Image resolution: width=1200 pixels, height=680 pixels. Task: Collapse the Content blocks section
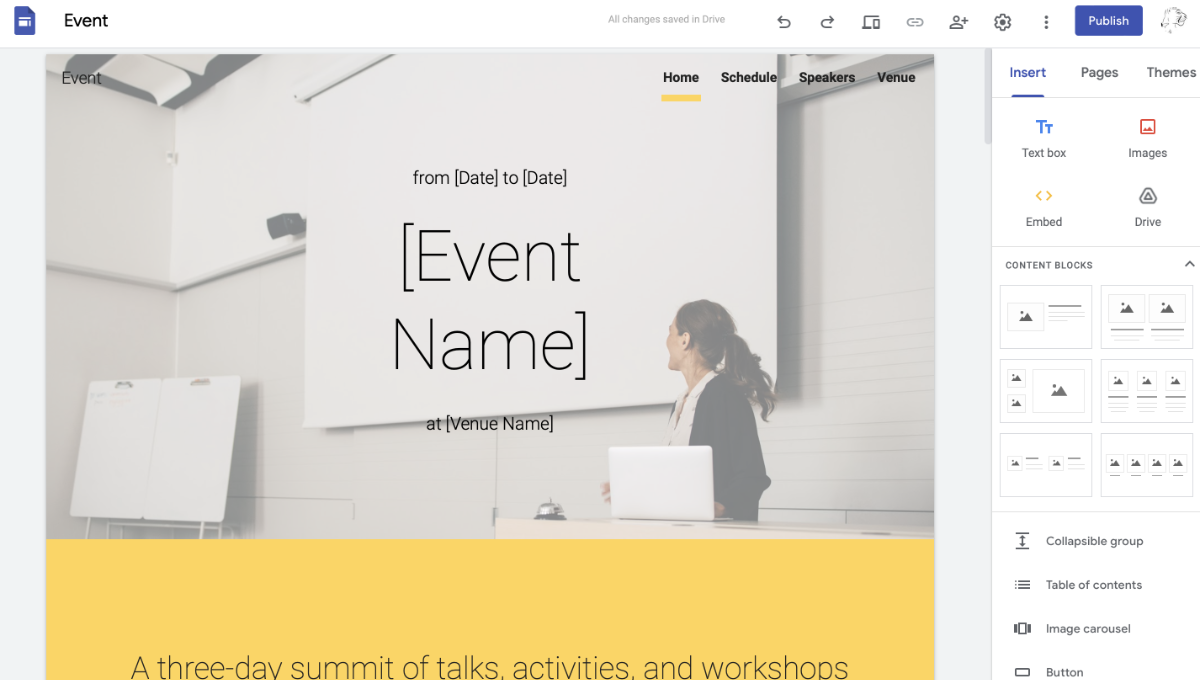click(1188, 264)
